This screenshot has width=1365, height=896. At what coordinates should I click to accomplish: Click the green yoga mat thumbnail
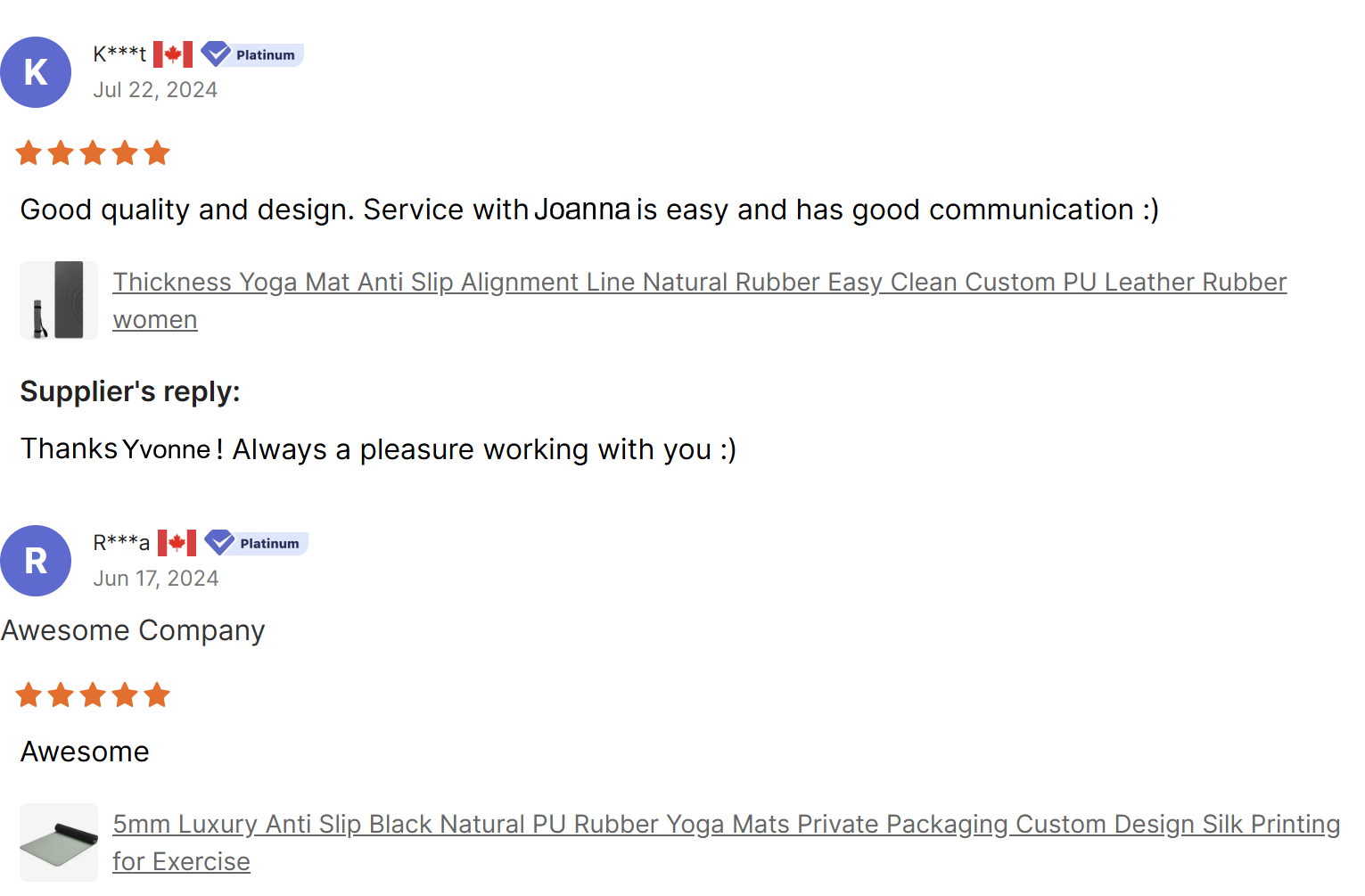pos(59,843)
